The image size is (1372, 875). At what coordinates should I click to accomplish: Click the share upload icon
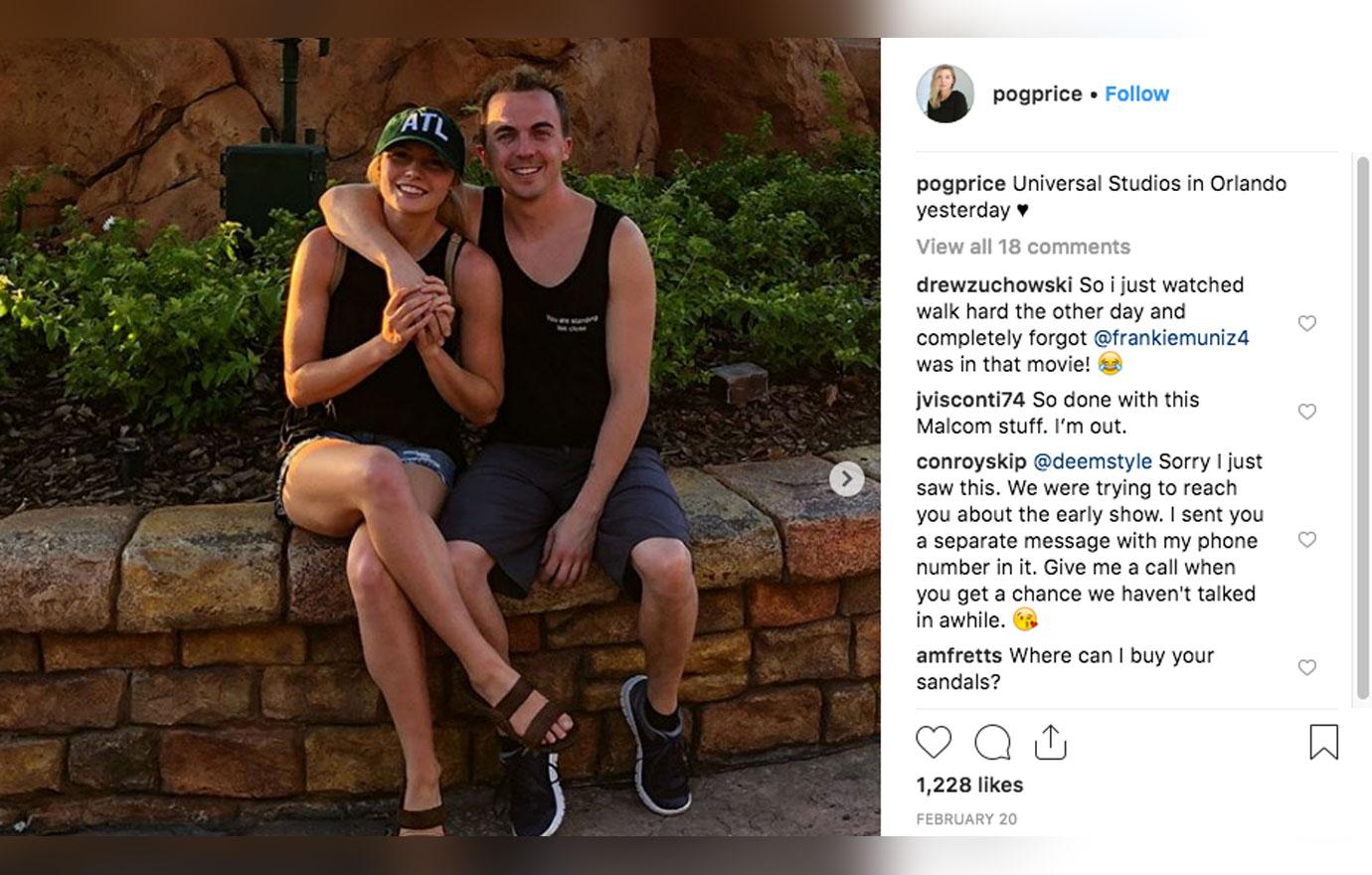tap(1051, 742)
